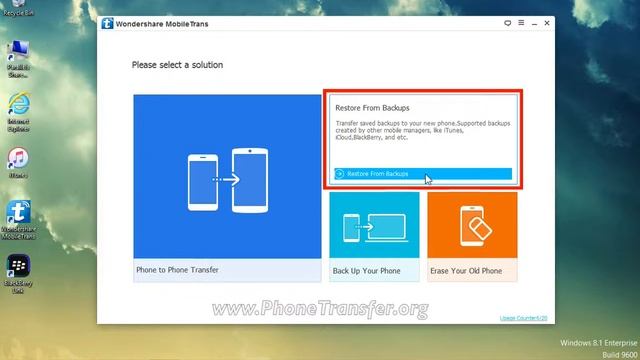Screen dimensions: 640x360
Task: Open the Parallels Share desktop shortcut
Action: 18,59
